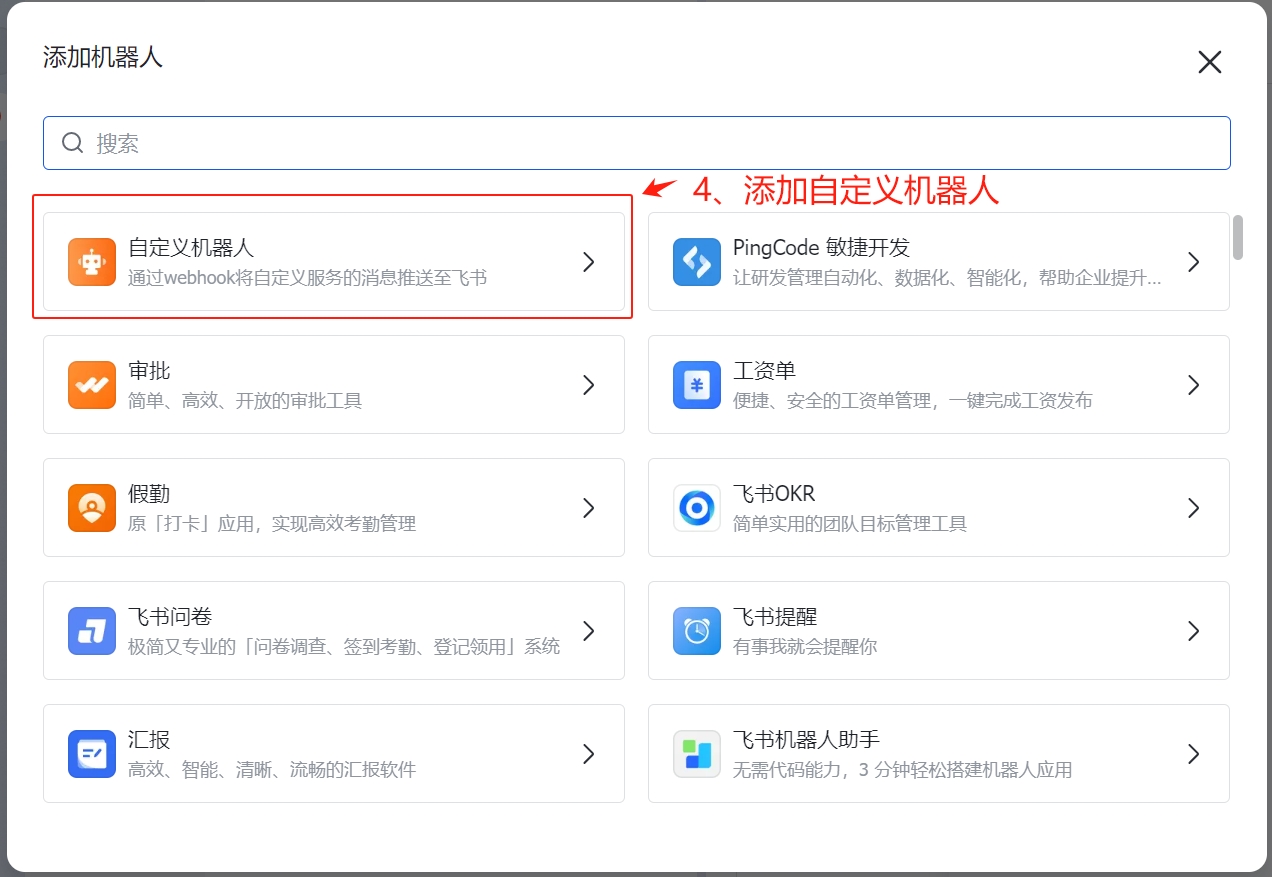Screen dimensions: 1272x877
Task: Select the 飞书提醒 title text
Action: coord(775,617)
